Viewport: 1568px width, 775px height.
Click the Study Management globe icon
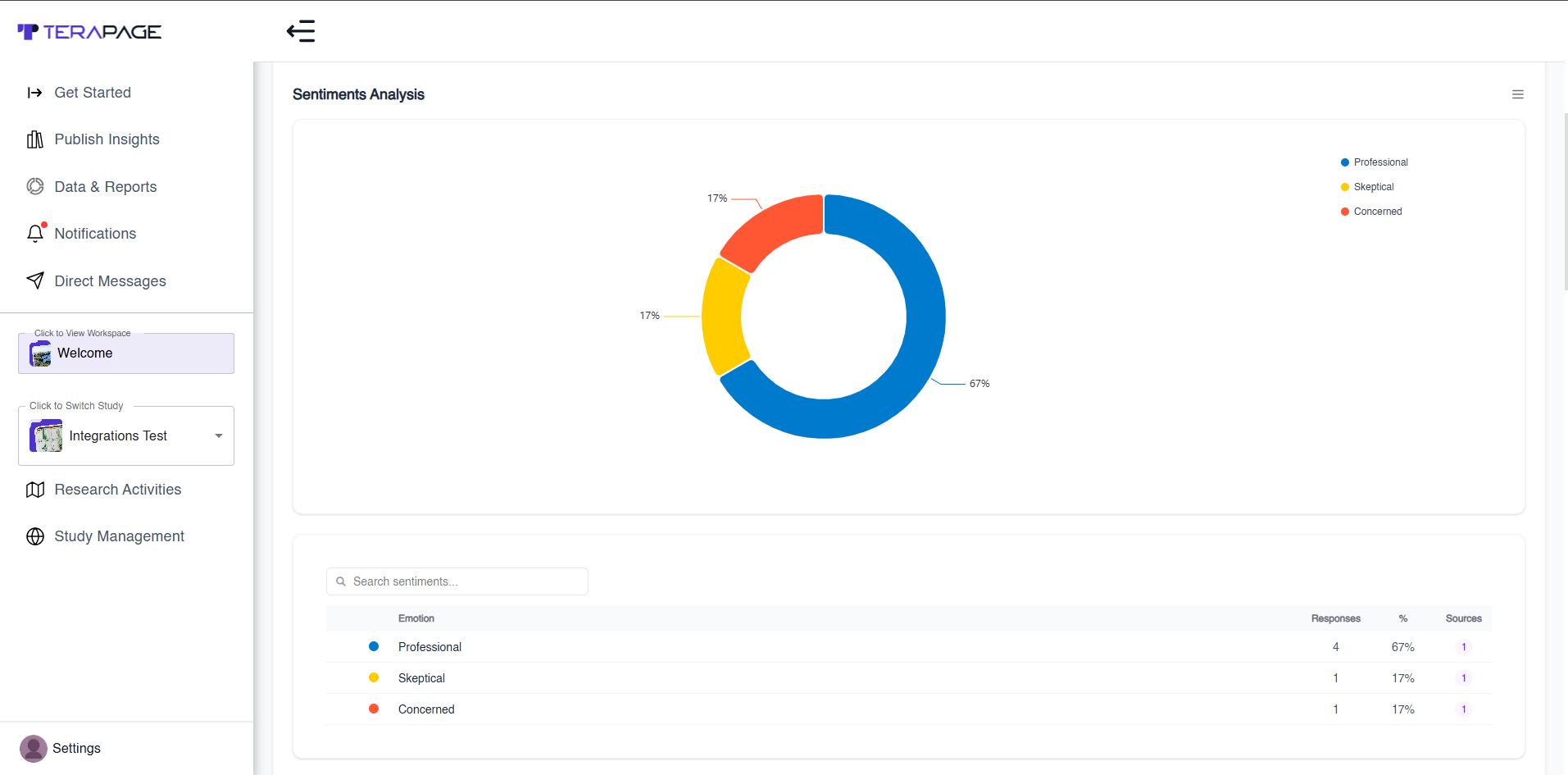(x=34, y=536)
